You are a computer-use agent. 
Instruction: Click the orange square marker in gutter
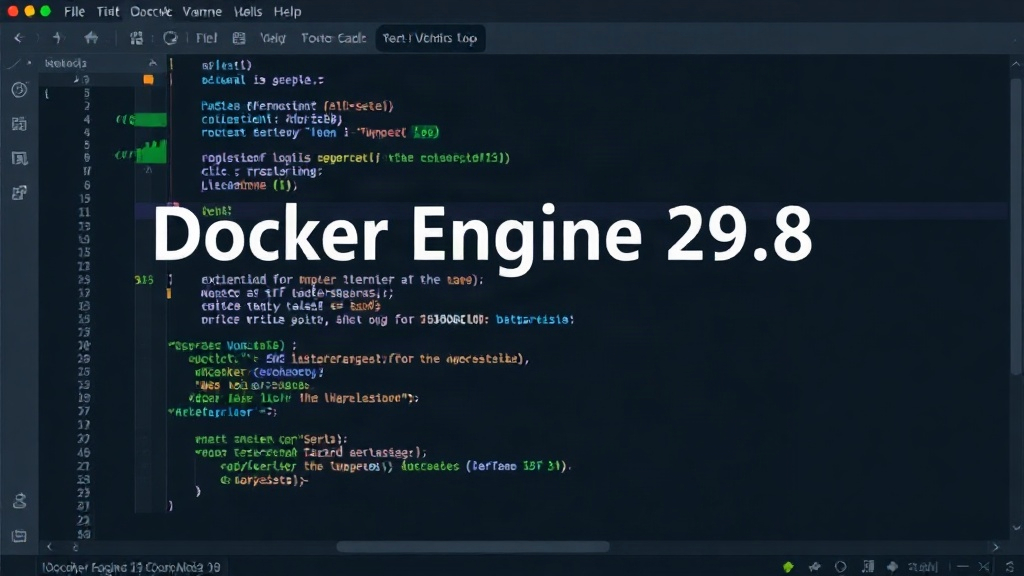(x=148, y=80)
